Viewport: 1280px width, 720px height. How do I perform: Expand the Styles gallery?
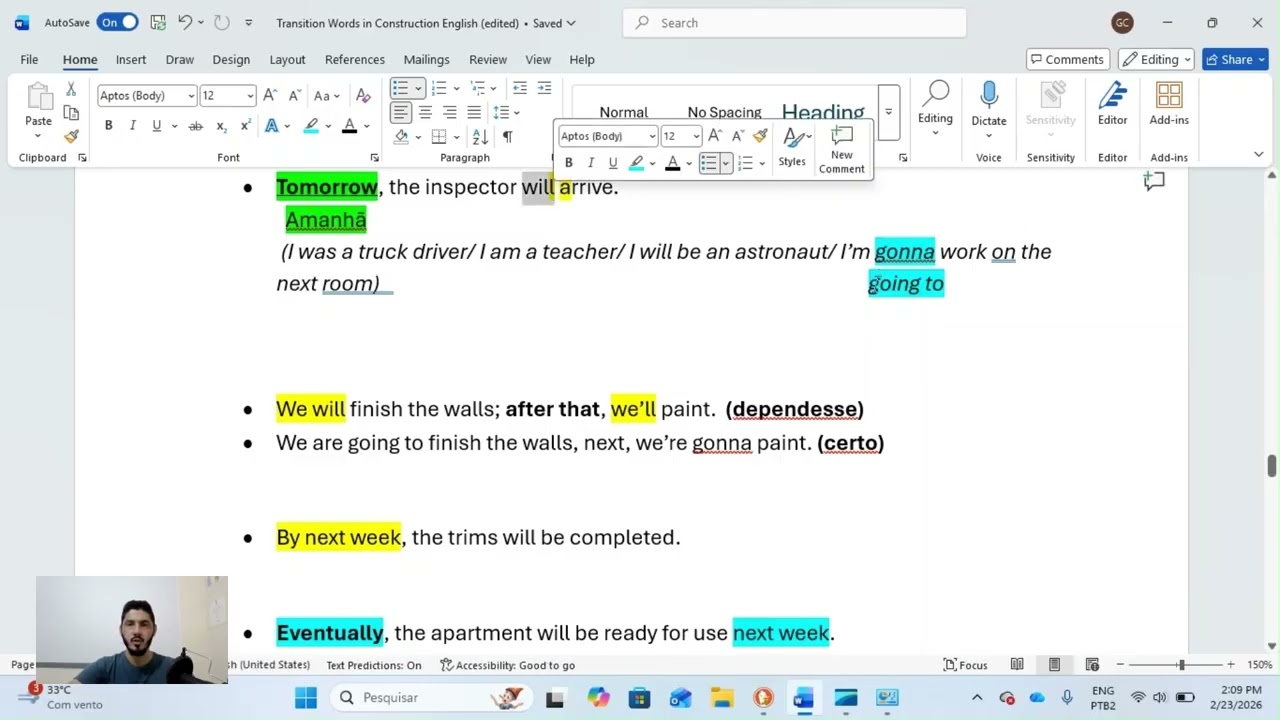888,112
